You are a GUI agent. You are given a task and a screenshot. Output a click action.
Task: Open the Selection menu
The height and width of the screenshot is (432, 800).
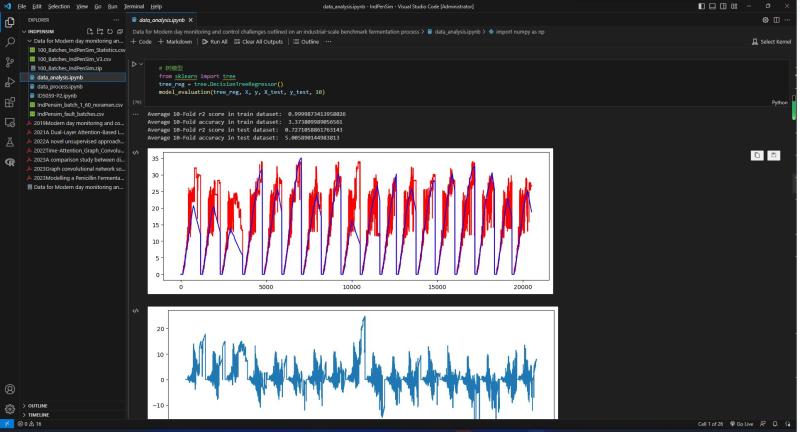[x=59, y=6]
